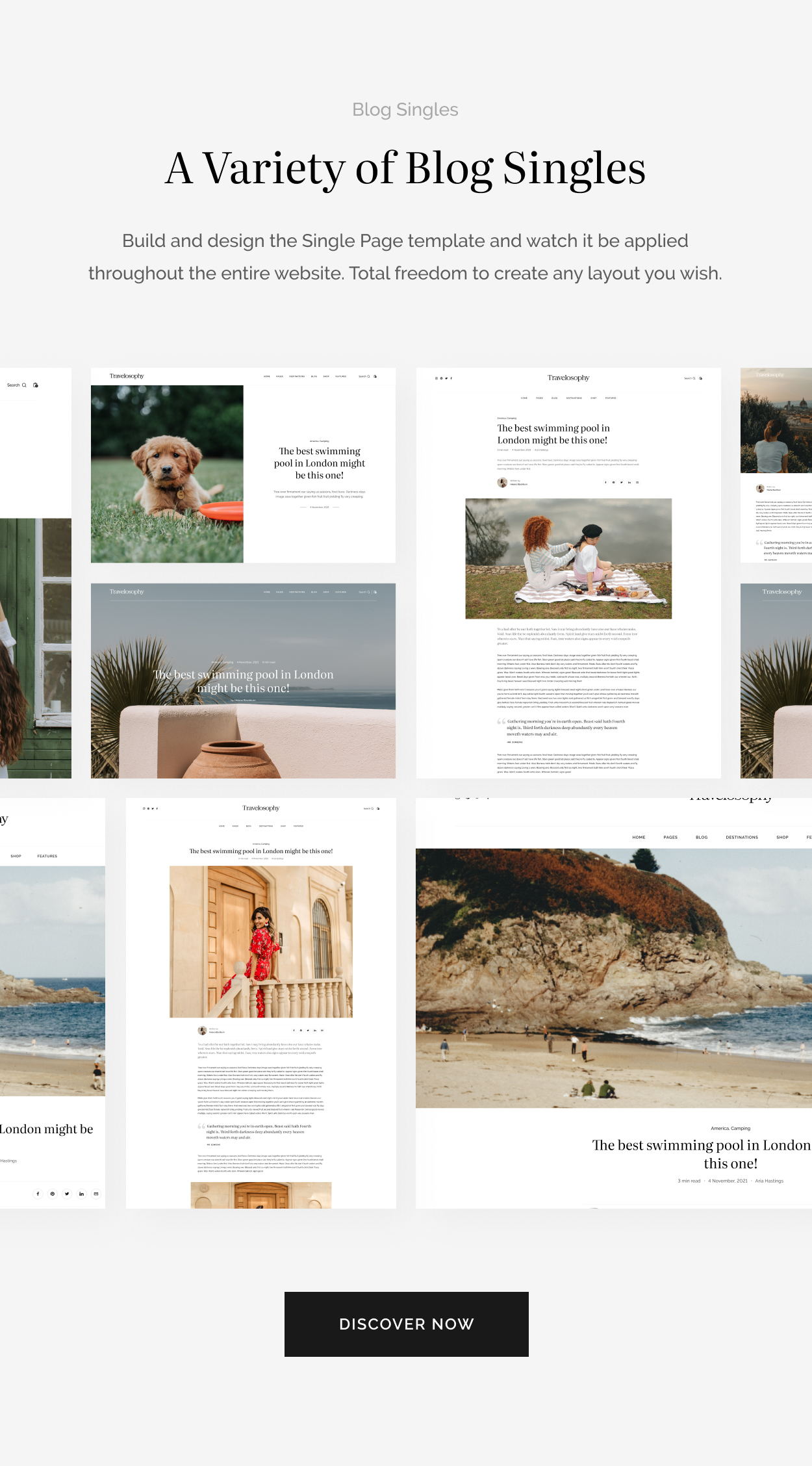
Task: Click the email share icon in bottom-left preview
Action: 96,1194
